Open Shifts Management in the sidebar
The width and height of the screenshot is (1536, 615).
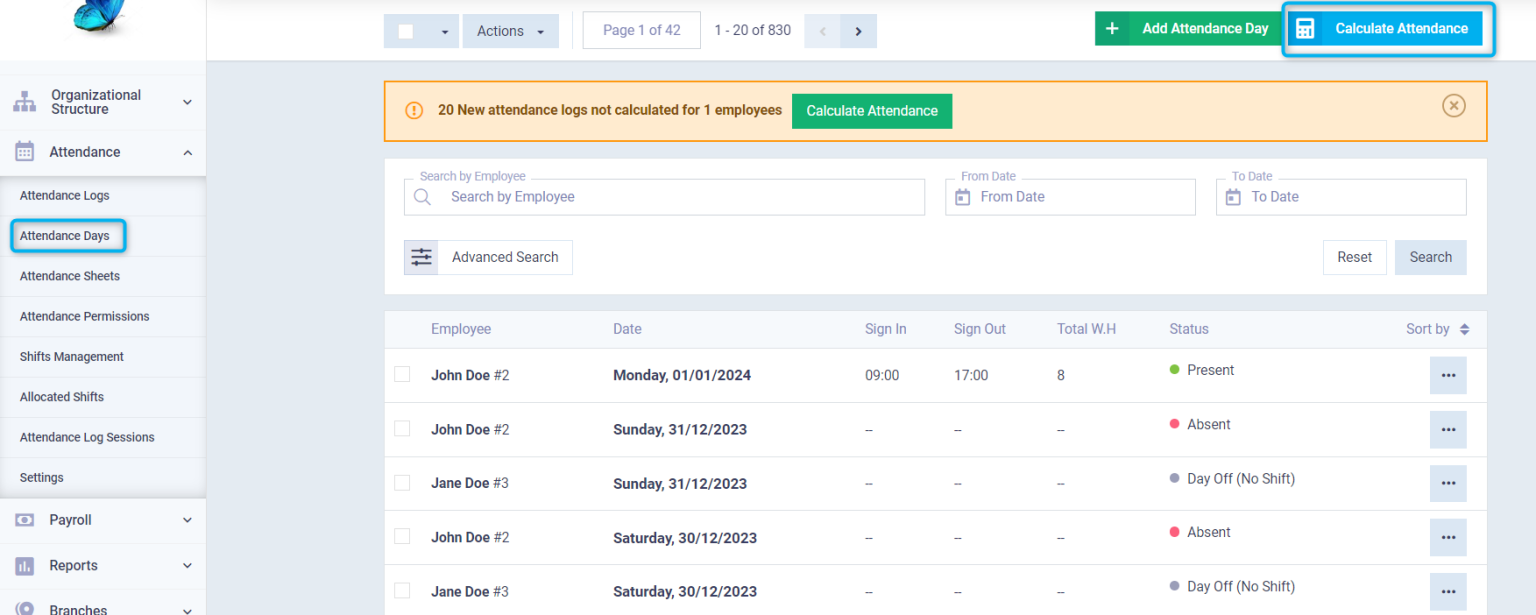[x=72, y=357]
